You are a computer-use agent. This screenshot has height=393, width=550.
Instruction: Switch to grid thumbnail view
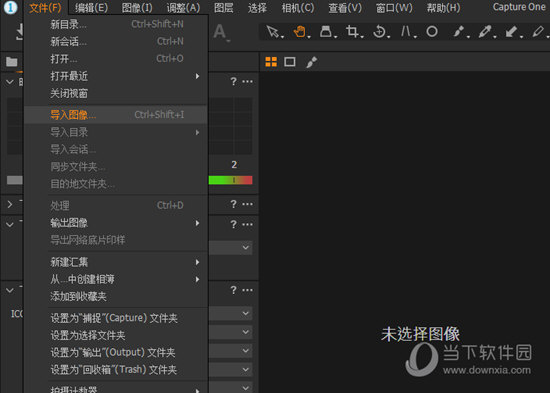click(271, 62)
